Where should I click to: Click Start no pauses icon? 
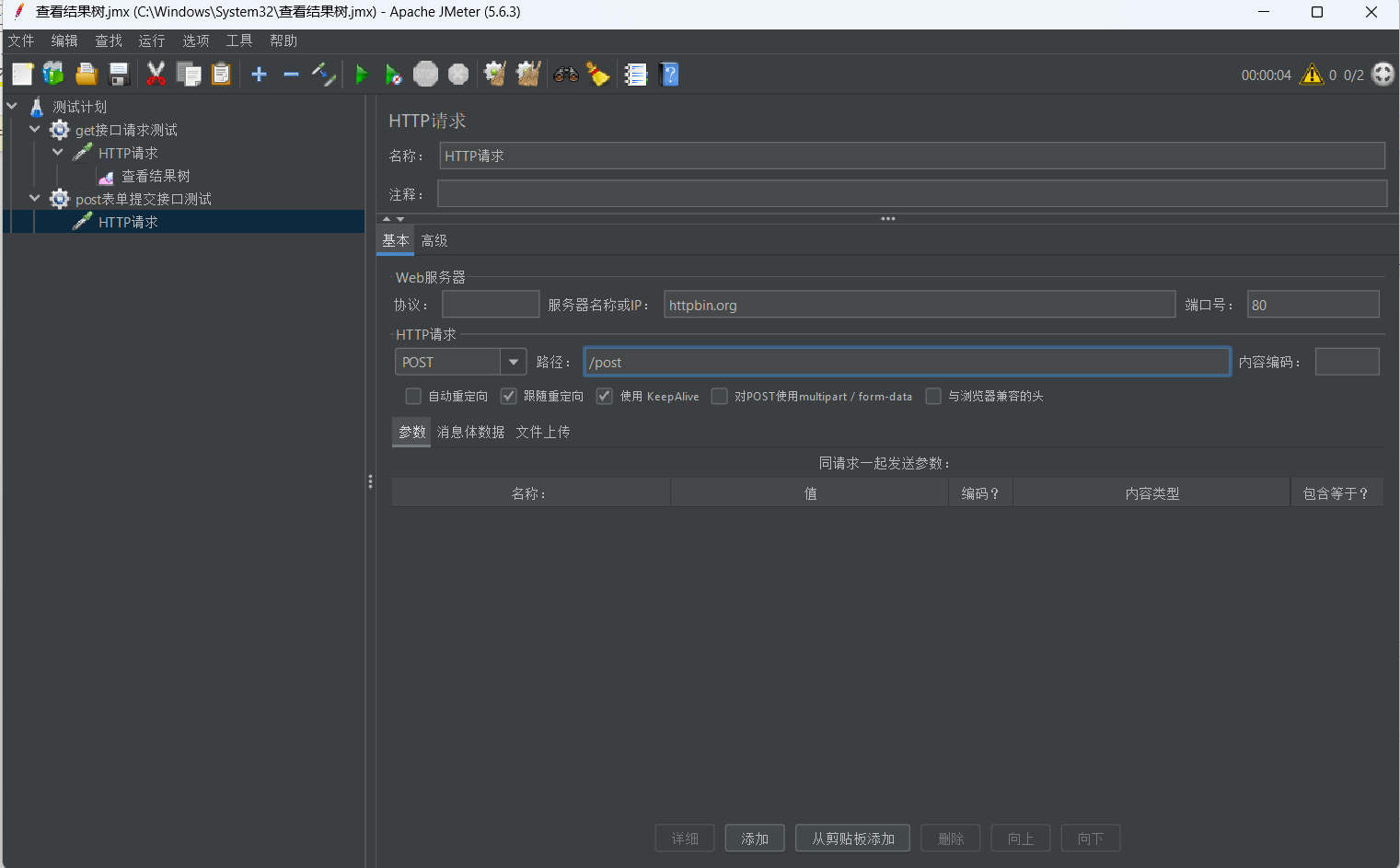click(x=393, y=75)
